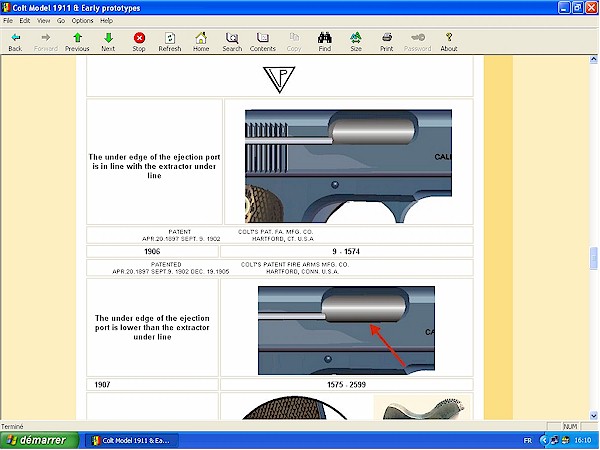
Task: Click the Password key icon
Action: [x=417, y=41]
